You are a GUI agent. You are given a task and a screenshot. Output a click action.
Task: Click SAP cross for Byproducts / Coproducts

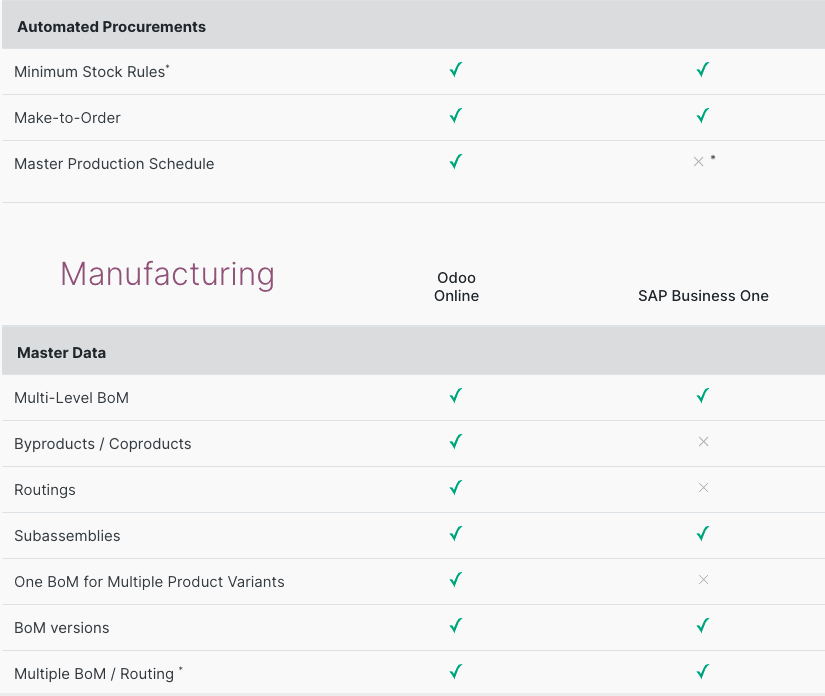click(x=703, y=442)
